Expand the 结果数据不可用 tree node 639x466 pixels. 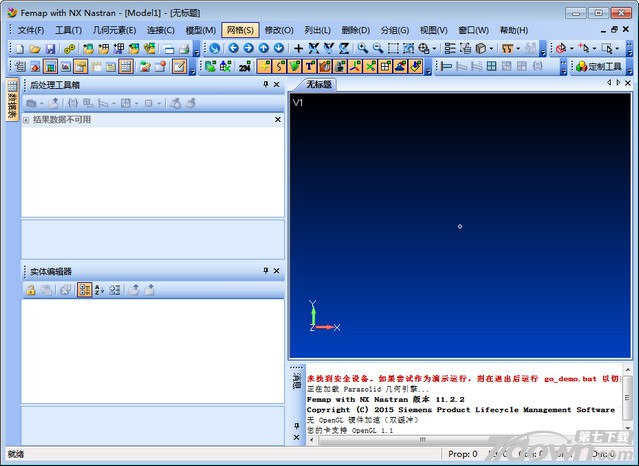coord(27,120)
